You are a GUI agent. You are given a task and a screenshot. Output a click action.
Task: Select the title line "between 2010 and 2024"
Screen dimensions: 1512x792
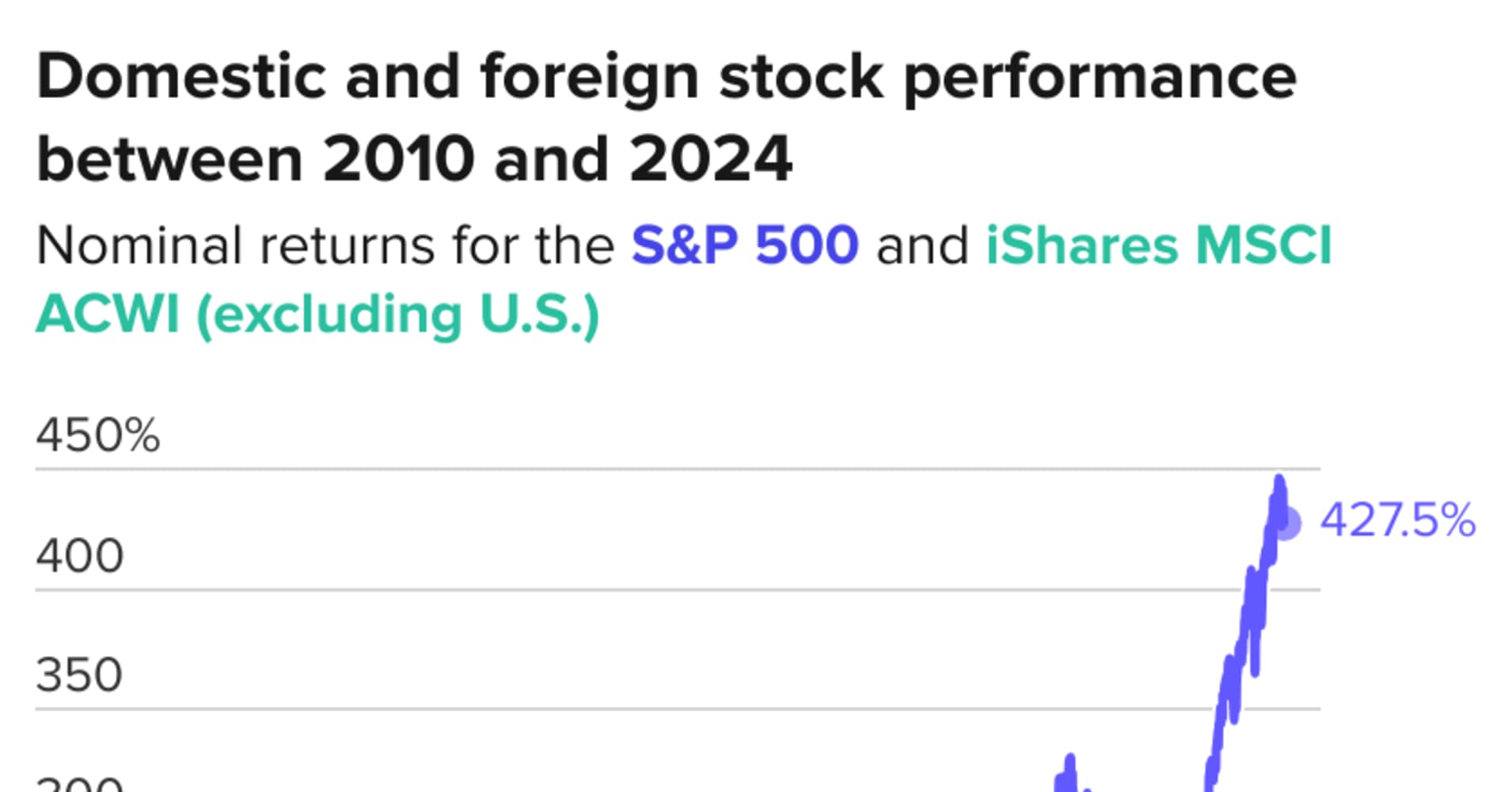(x=415, y=159)
